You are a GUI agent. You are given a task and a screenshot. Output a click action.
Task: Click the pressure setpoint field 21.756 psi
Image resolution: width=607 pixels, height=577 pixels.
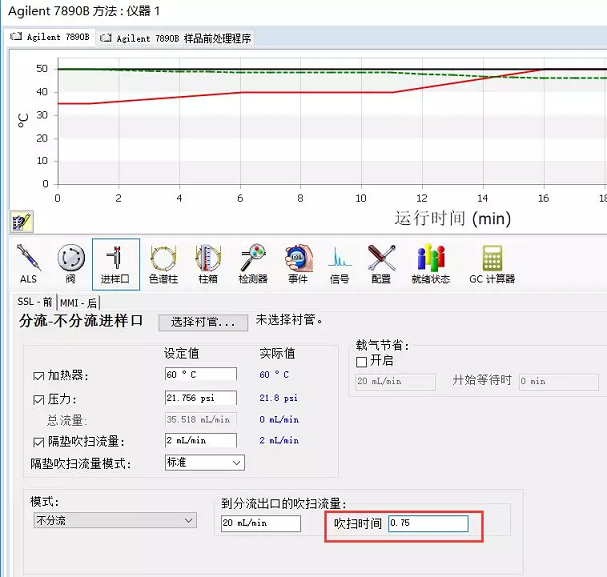pos(201,398)
